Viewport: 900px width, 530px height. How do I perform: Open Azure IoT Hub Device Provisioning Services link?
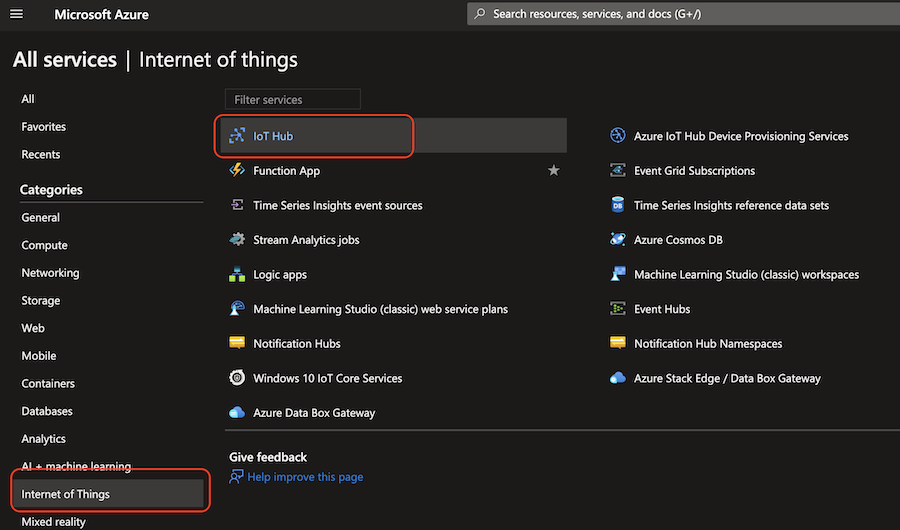pyautogui.click(x=741, y=136)
